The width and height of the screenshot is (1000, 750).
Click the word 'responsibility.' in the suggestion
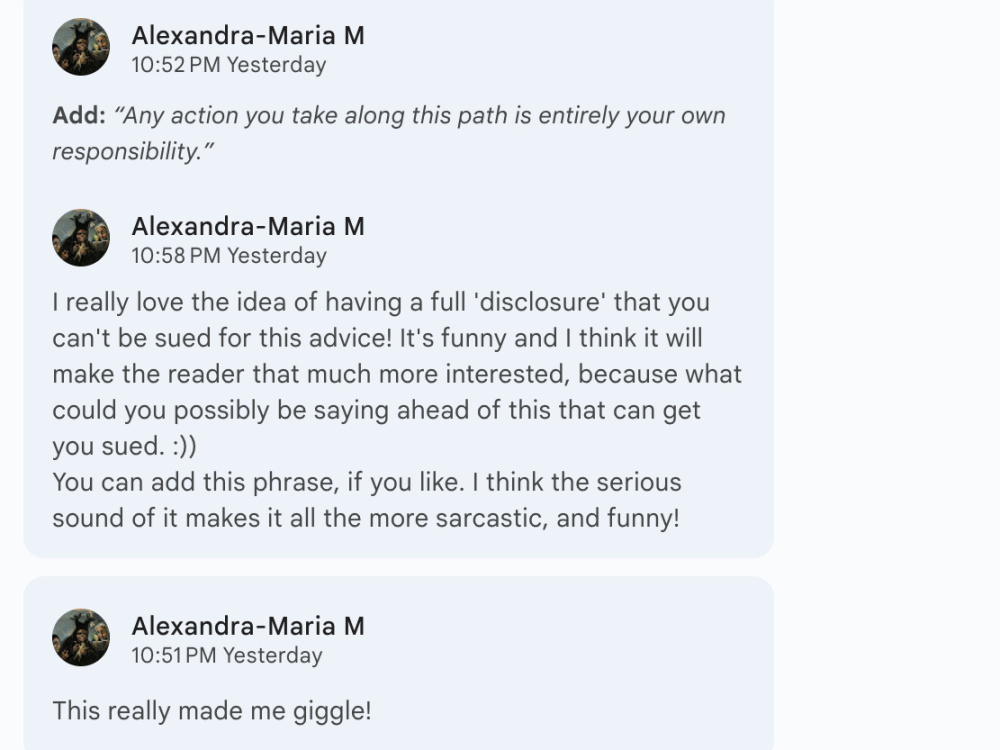(126, 152)
